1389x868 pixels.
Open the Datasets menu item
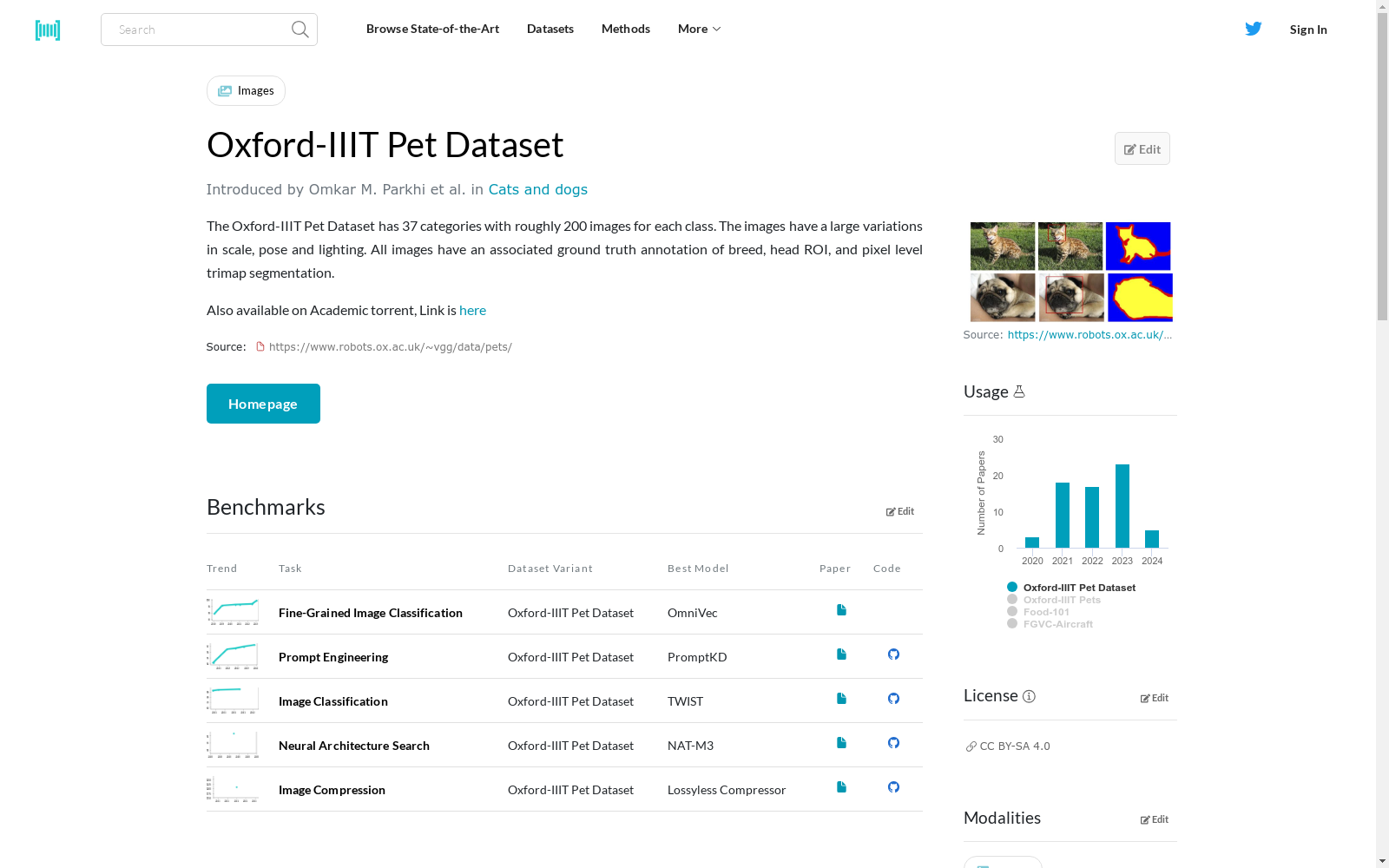click(x=550, y=29)
